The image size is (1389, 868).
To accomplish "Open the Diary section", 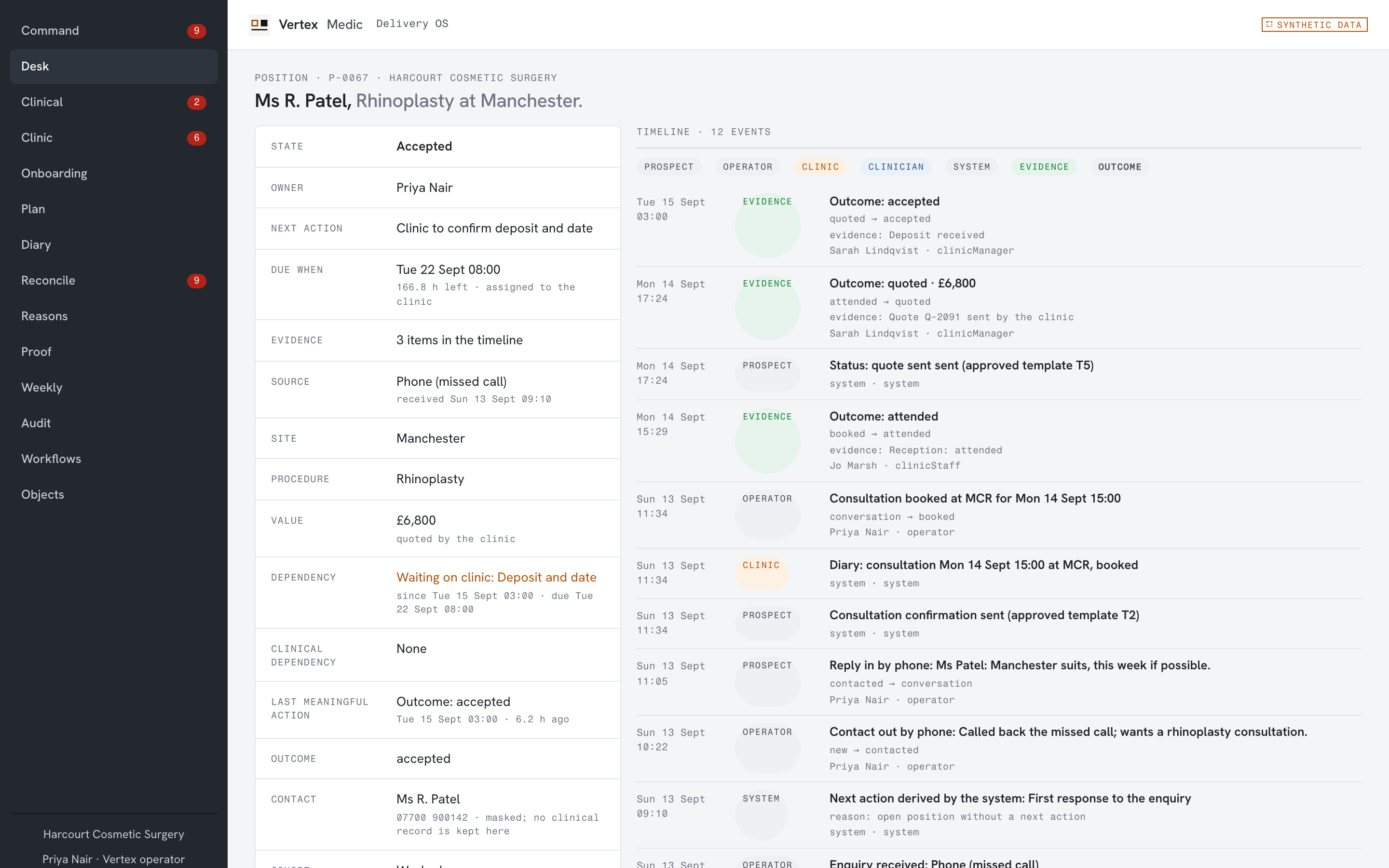I will pyautogui.click(x=114, y=244).
